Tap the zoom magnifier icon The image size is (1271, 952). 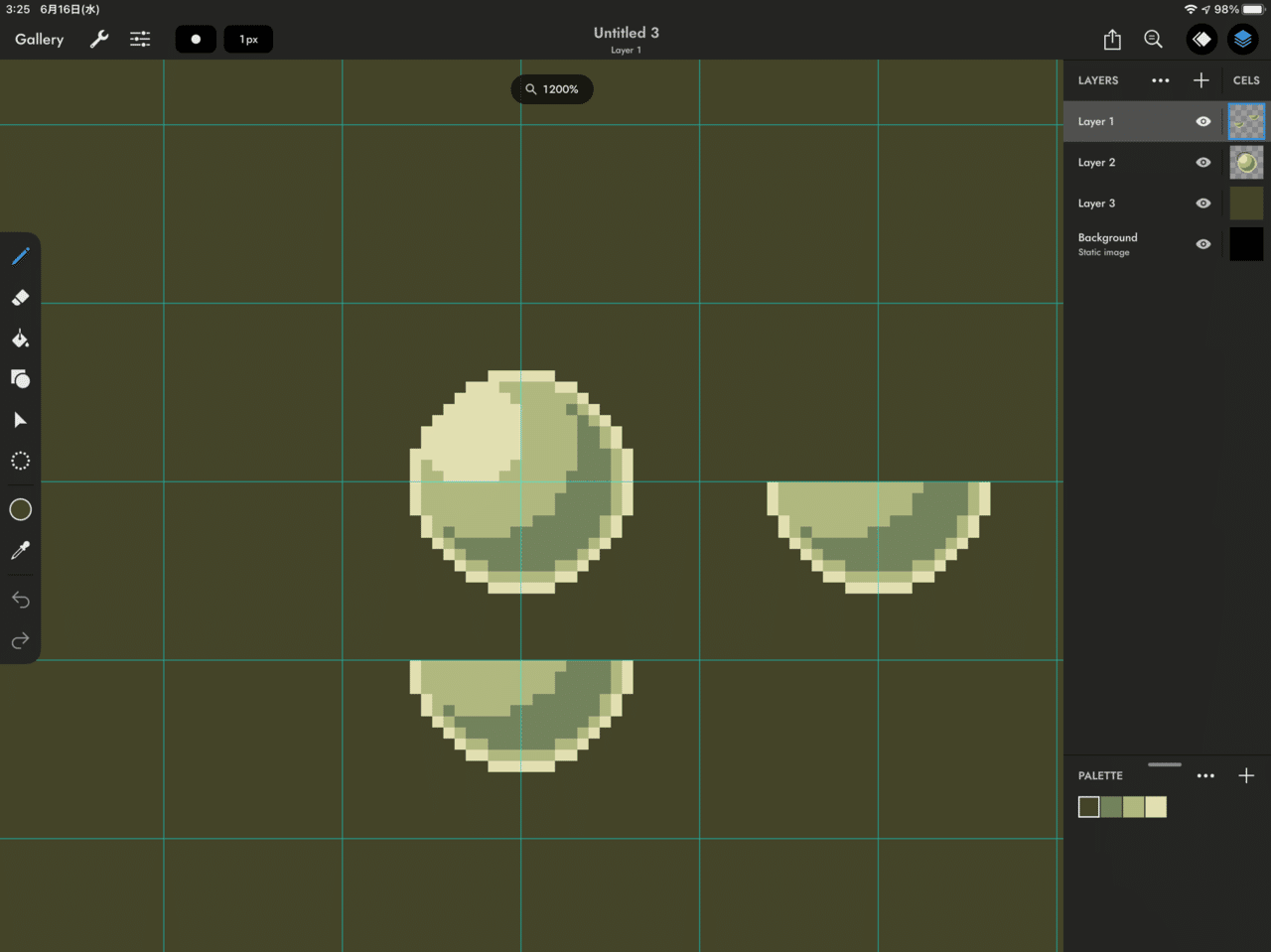coord(1153,39)
